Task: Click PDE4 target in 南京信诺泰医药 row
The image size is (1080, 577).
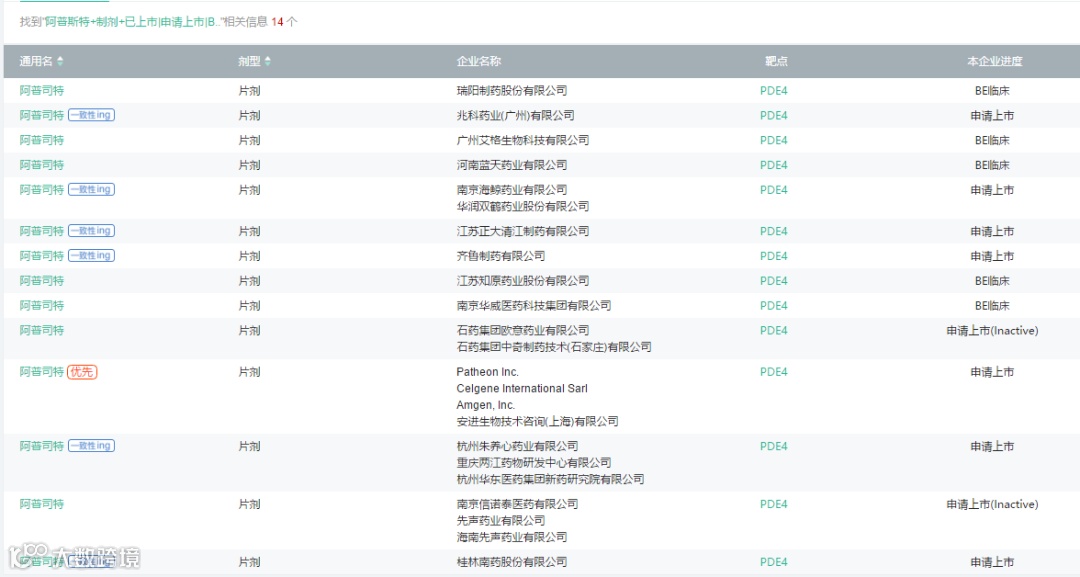Action: [773, 504]
